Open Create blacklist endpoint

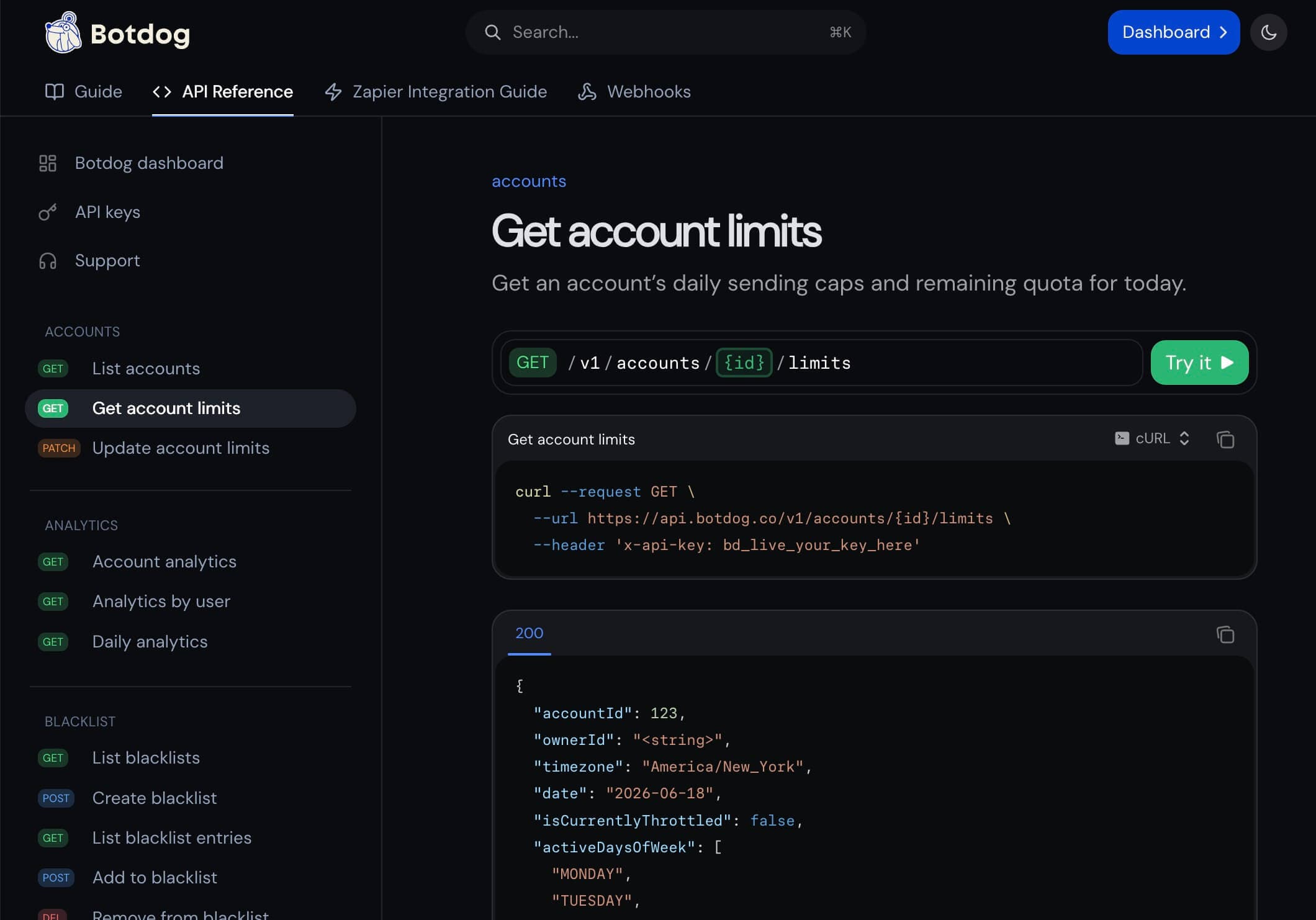click(190, 798)
